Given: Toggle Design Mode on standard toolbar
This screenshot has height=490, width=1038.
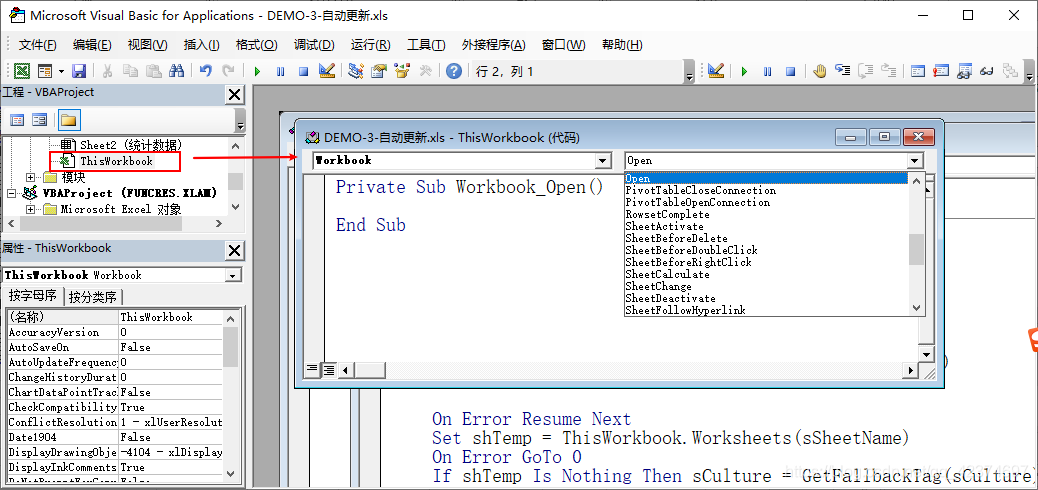Looking at the screenshot, I should 326,72.
